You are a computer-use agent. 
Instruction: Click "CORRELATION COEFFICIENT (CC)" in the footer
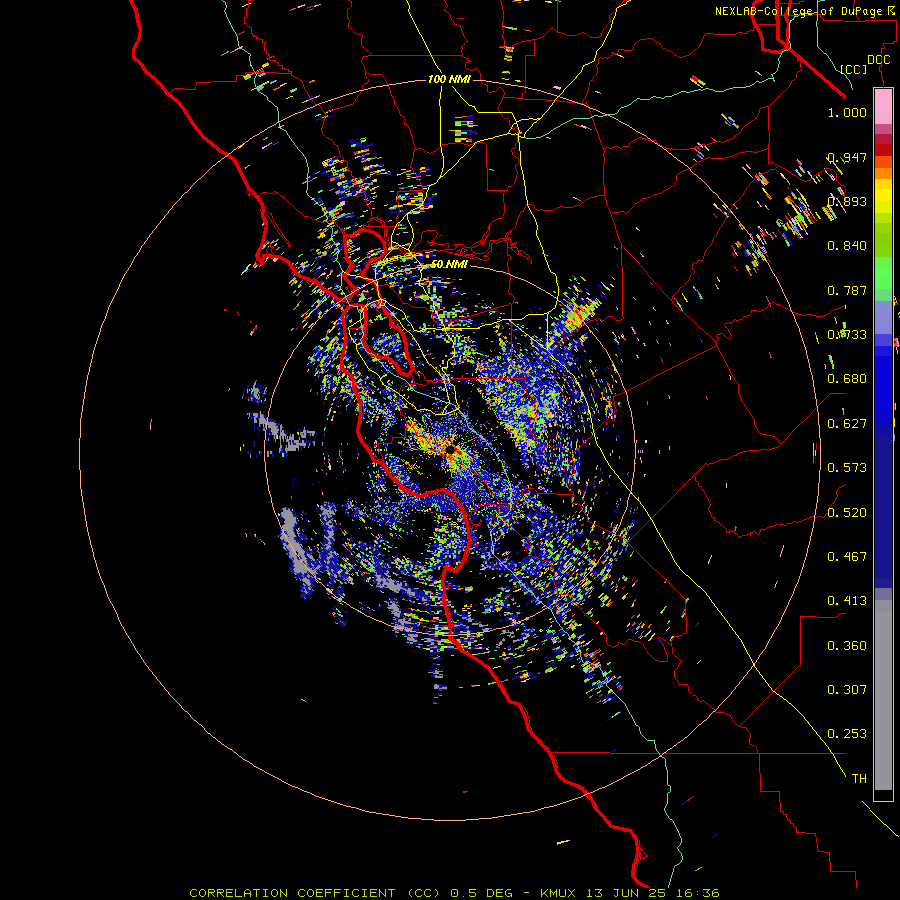[315, 893]
